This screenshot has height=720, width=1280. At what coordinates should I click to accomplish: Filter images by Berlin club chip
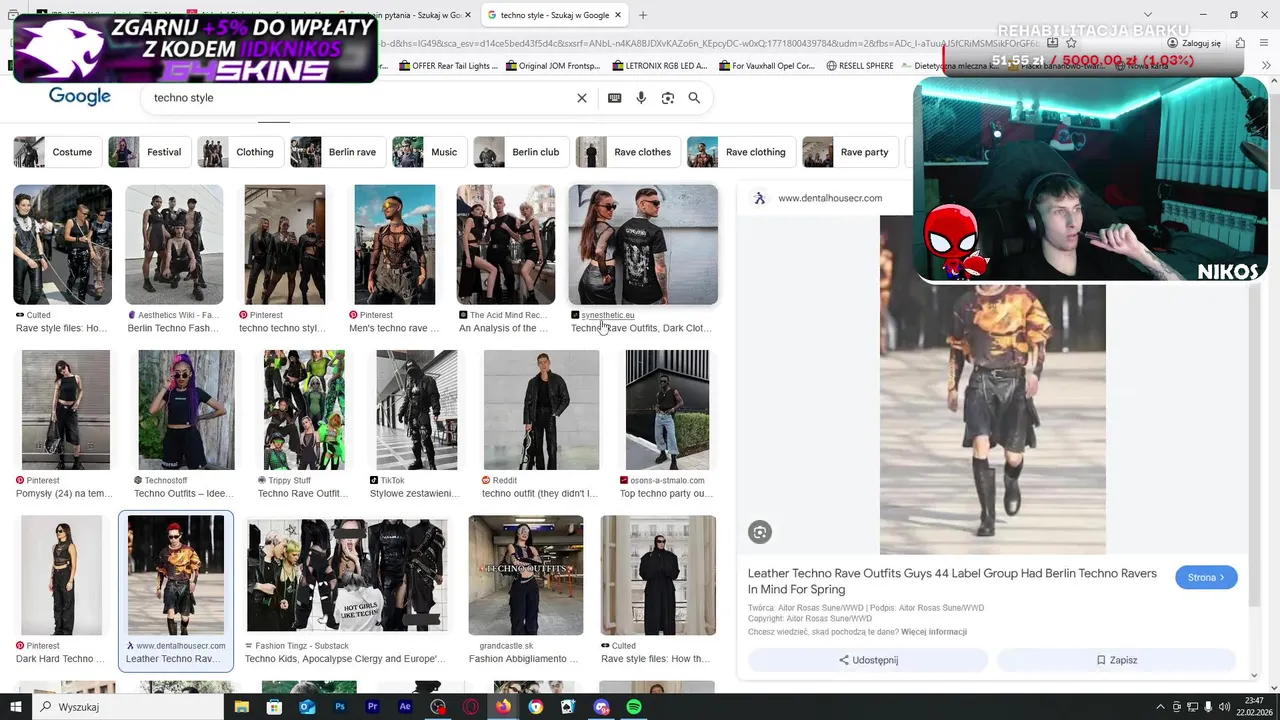tap(521, 152)
